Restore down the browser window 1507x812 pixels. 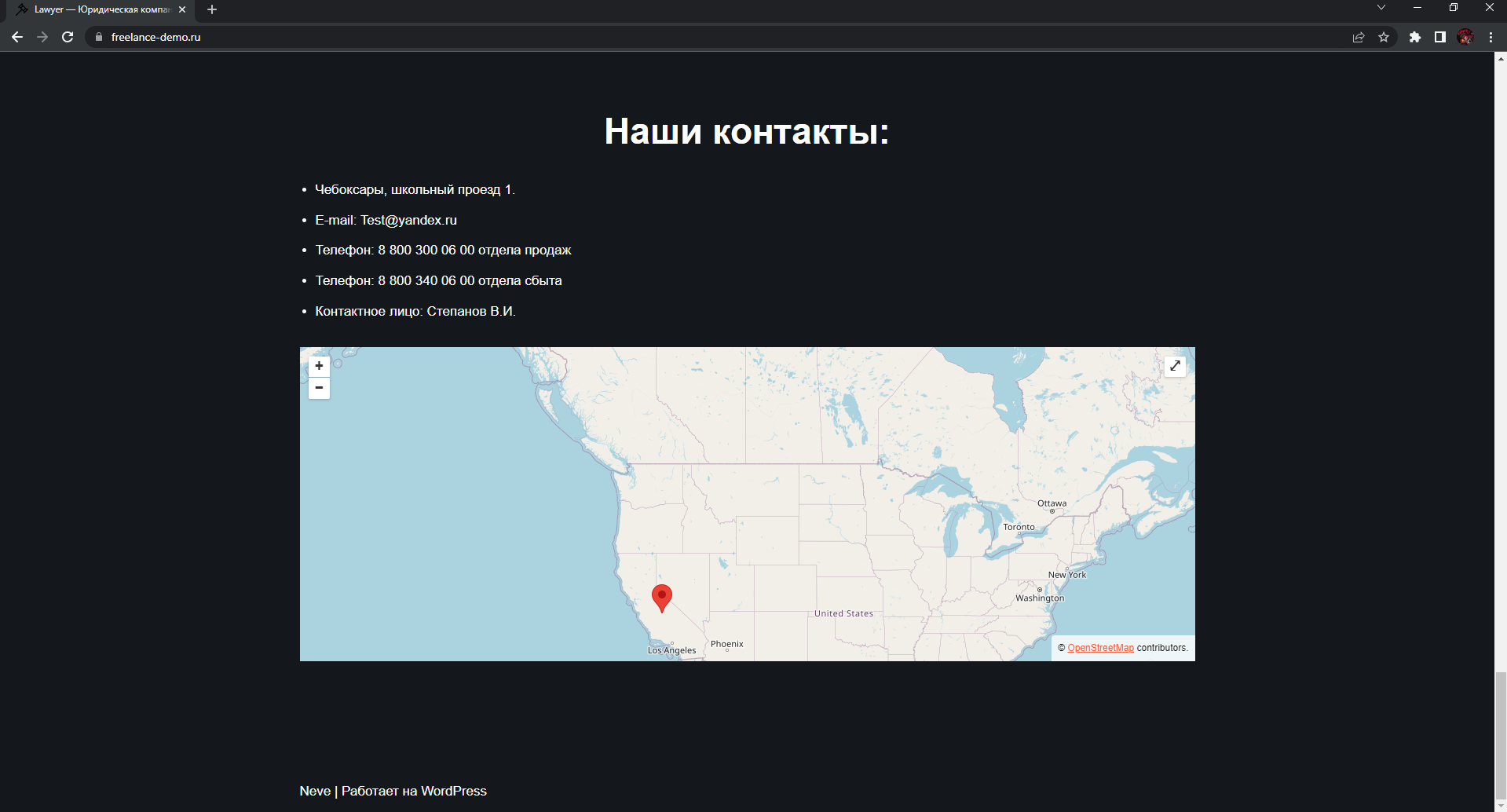point(1454,8)
